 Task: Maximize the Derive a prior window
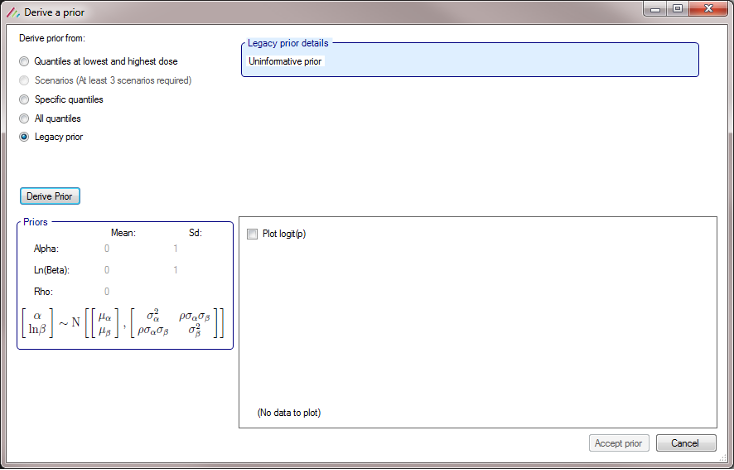(x=678, y=9)
